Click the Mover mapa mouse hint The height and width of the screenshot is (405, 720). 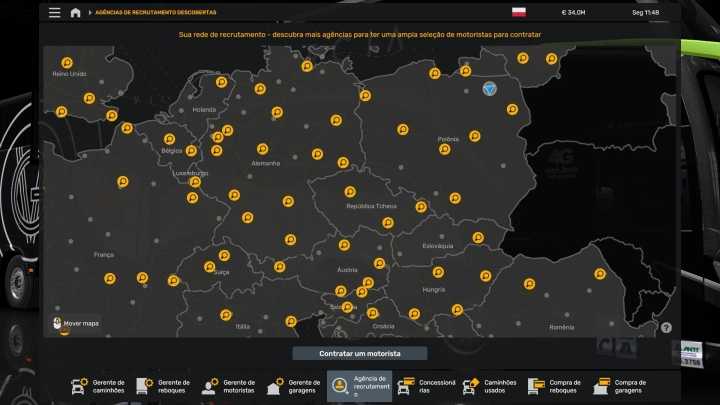76,323
